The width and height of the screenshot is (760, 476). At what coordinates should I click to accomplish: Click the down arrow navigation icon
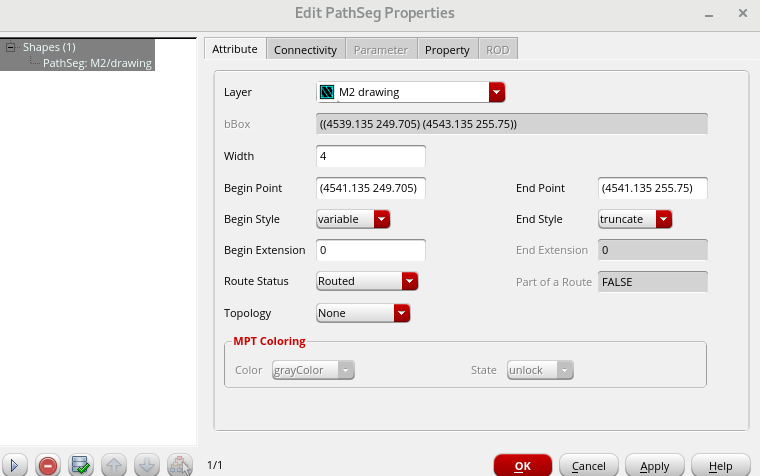[x=146, y=465]
